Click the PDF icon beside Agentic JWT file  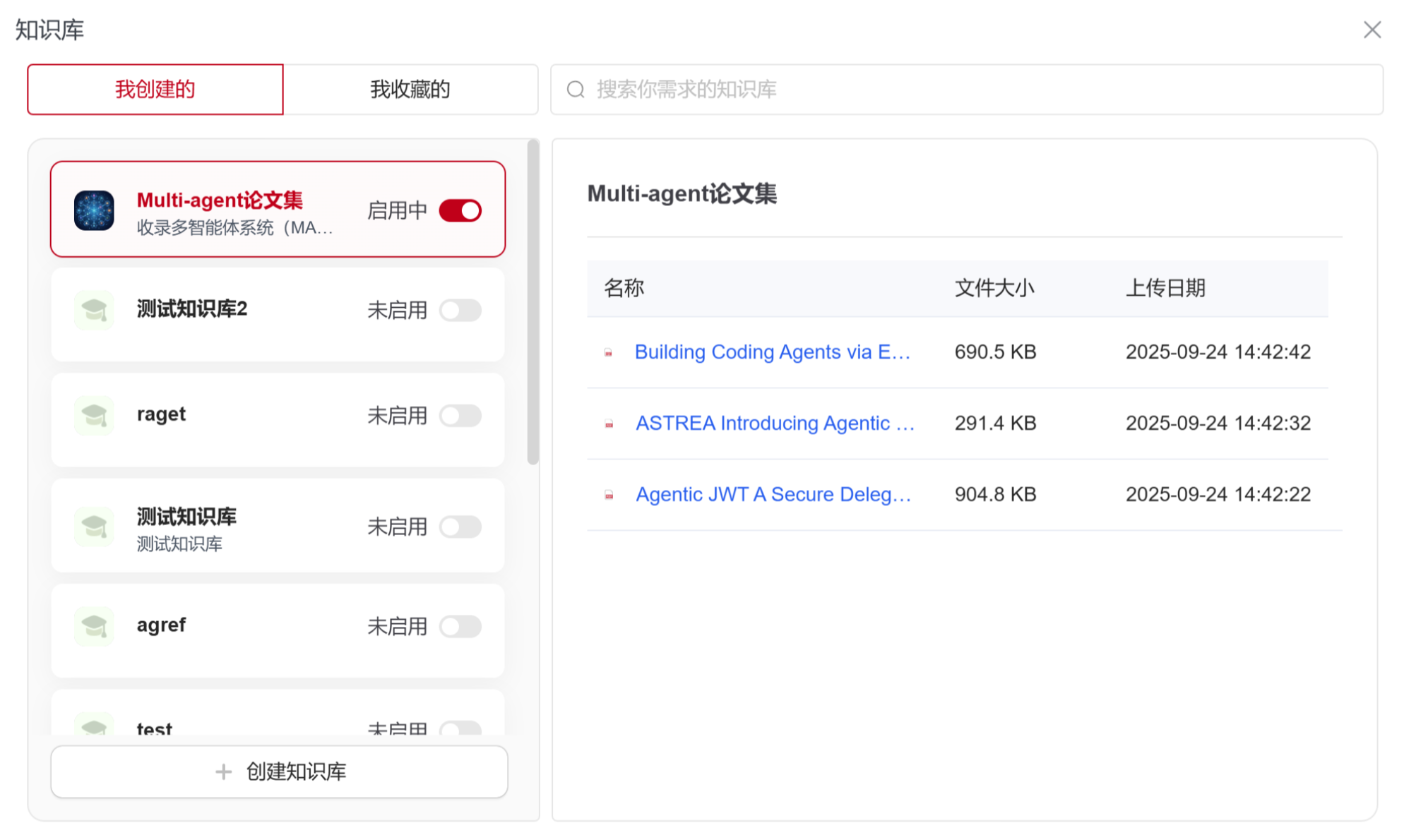click(x=608, y=495)
